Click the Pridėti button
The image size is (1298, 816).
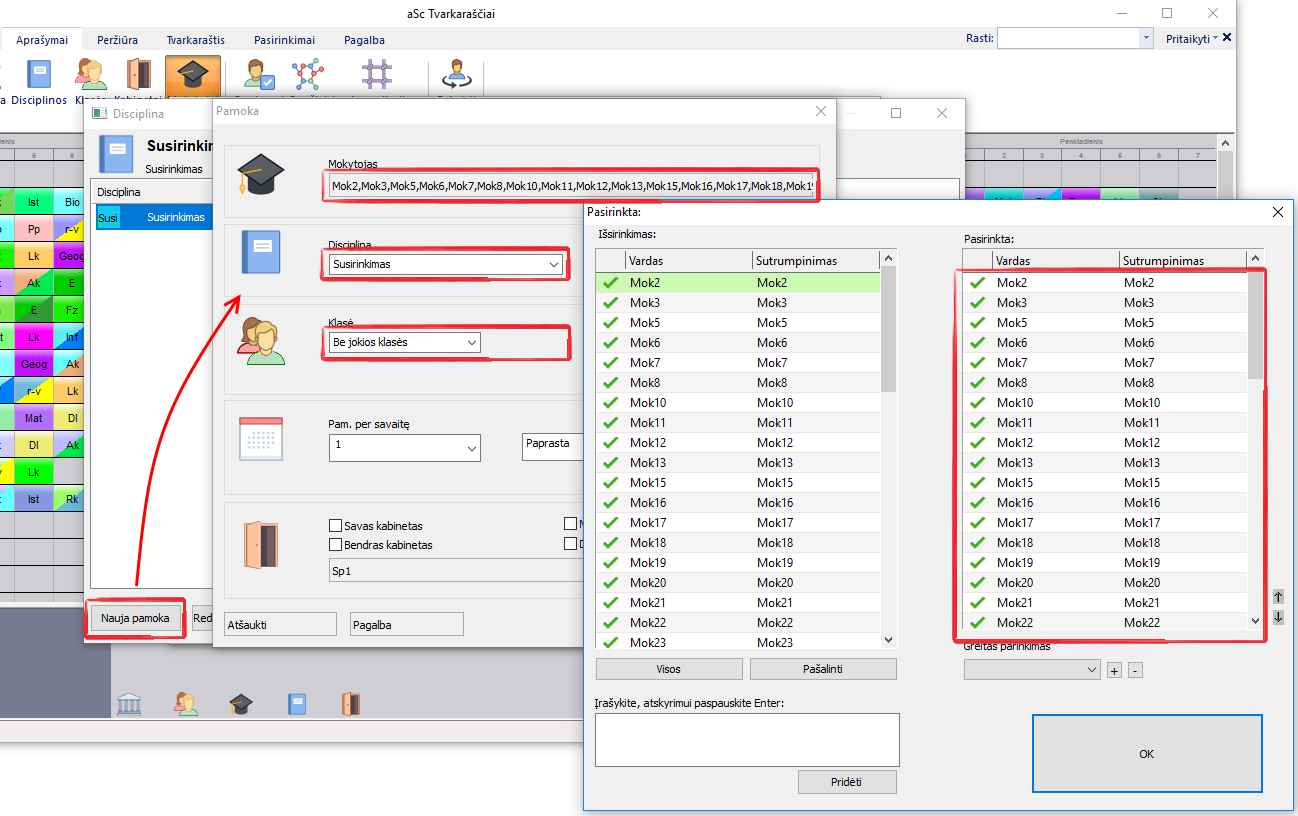pos(847,782)
